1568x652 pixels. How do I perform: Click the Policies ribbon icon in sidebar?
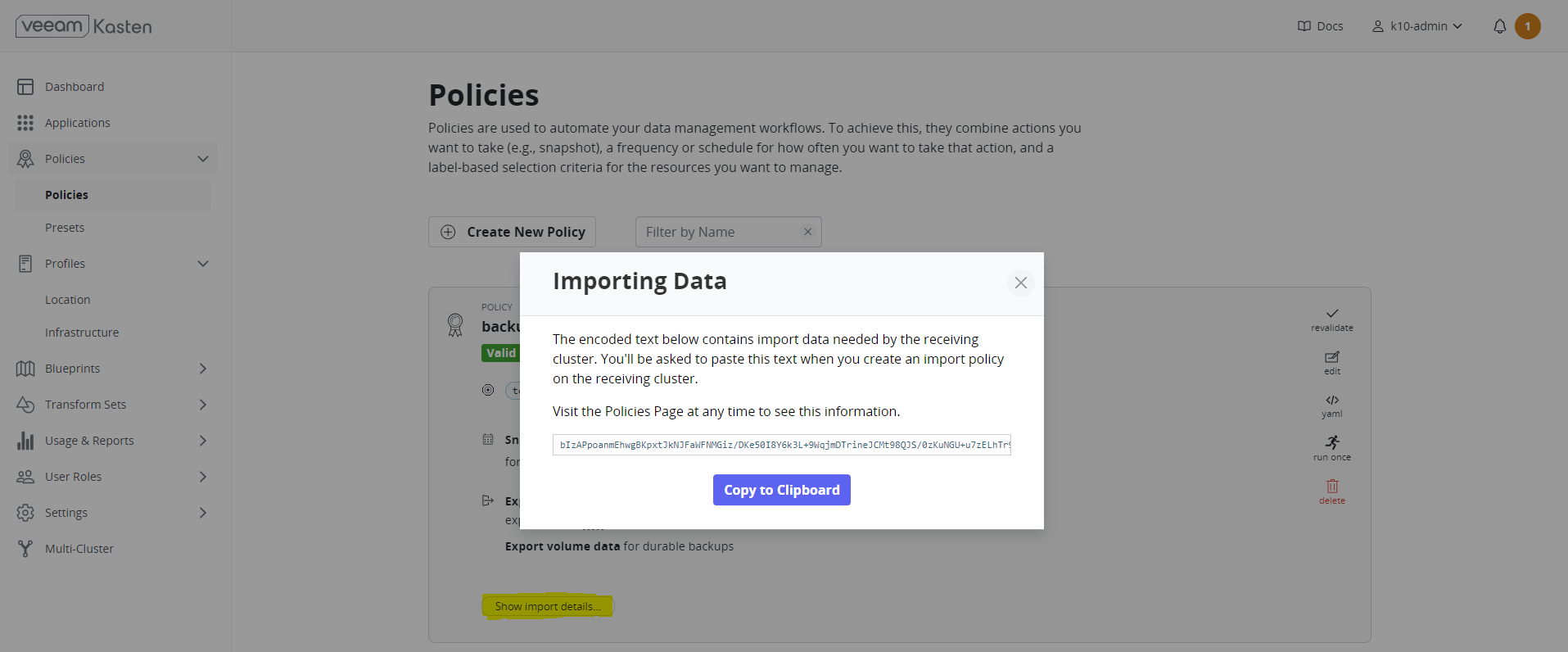tap(25, 159)
